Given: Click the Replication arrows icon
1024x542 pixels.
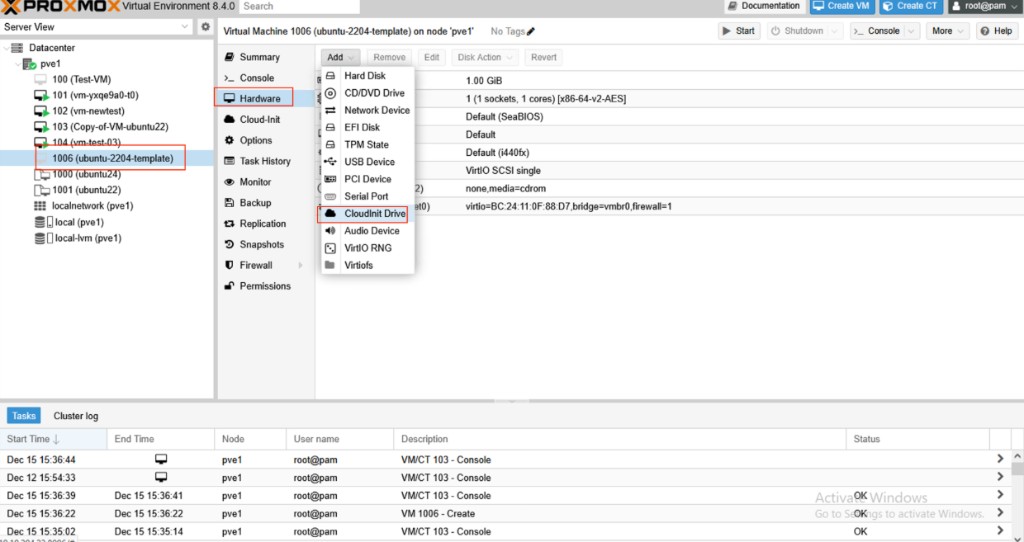Looking at the screenshot, I should pyautogui.click(x=229, y=223).
